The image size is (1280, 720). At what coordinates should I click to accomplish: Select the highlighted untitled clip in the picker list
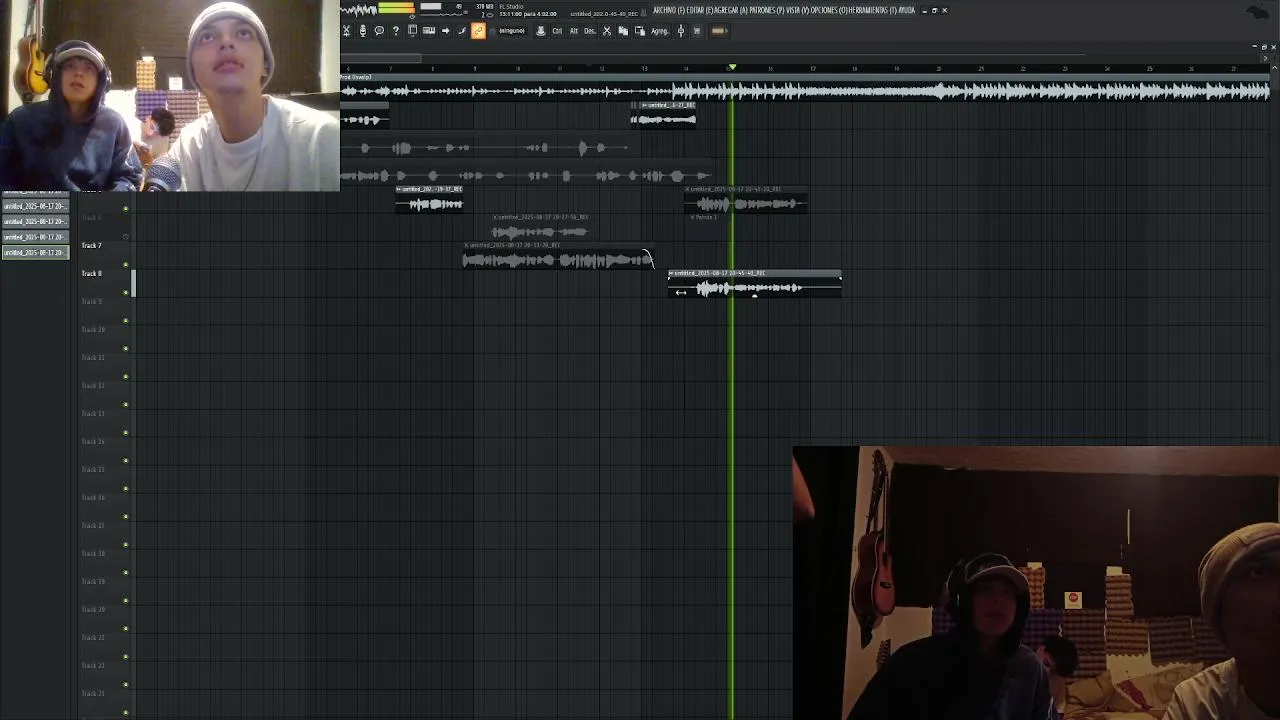[x=35, y=253]
